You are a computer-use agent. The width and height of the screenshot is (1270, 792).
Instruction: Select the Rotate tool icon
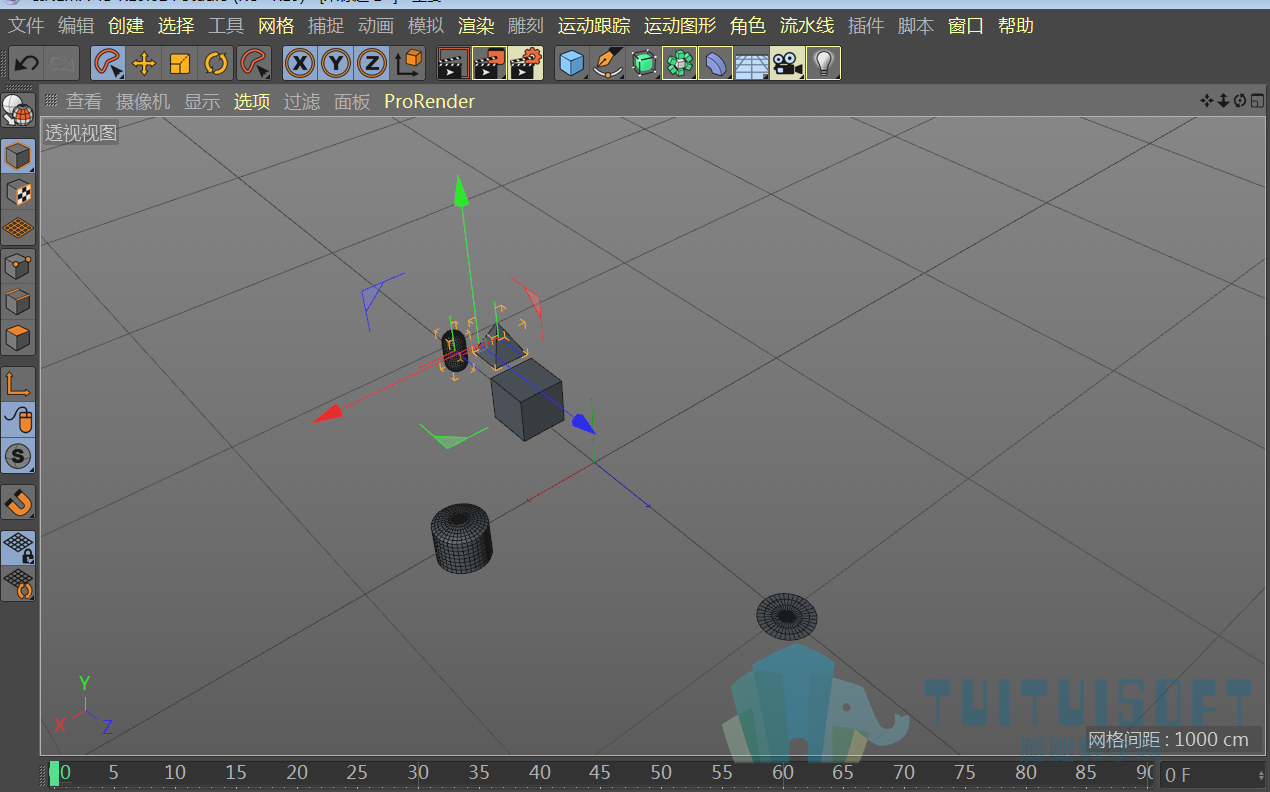pyautogui.click(x=216, y=64)
